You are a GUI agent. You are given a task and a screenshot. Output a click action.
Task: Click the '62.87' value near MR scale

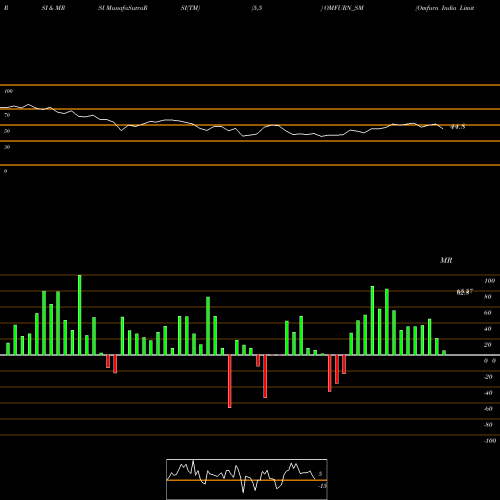pos(465,292)
